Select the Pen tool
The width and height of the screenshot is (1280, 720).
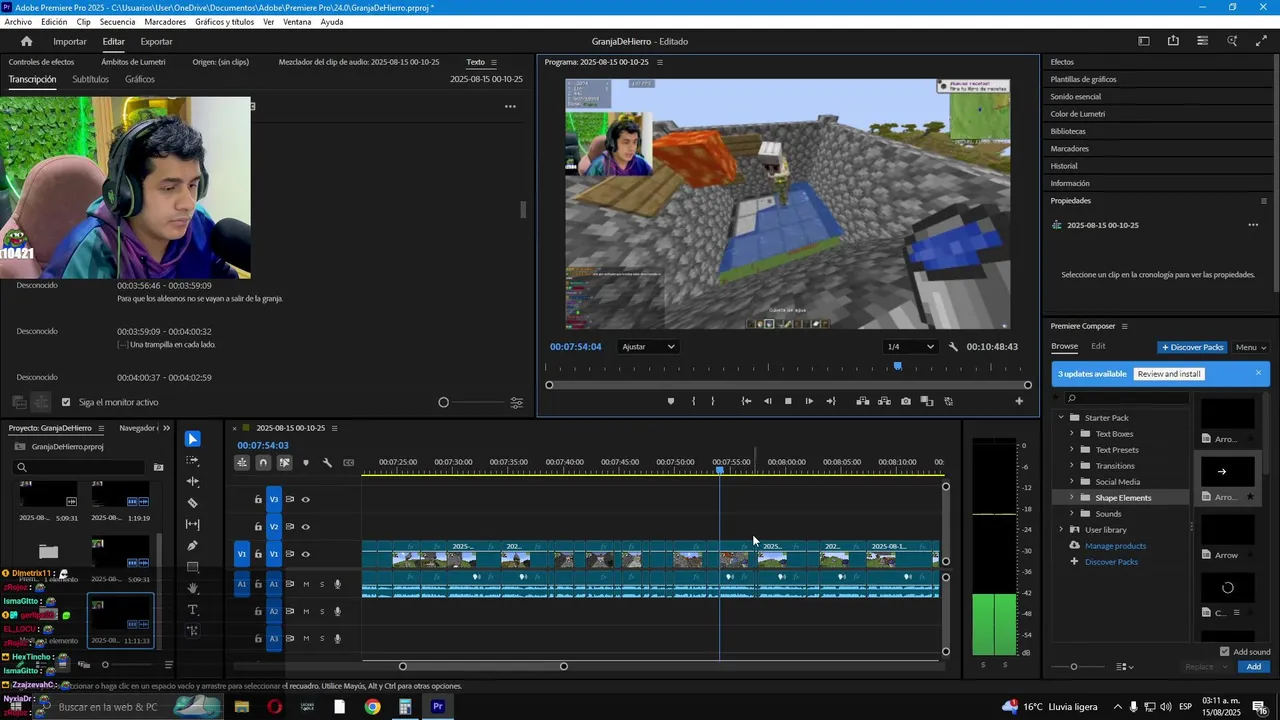click(x=193, y=546)
